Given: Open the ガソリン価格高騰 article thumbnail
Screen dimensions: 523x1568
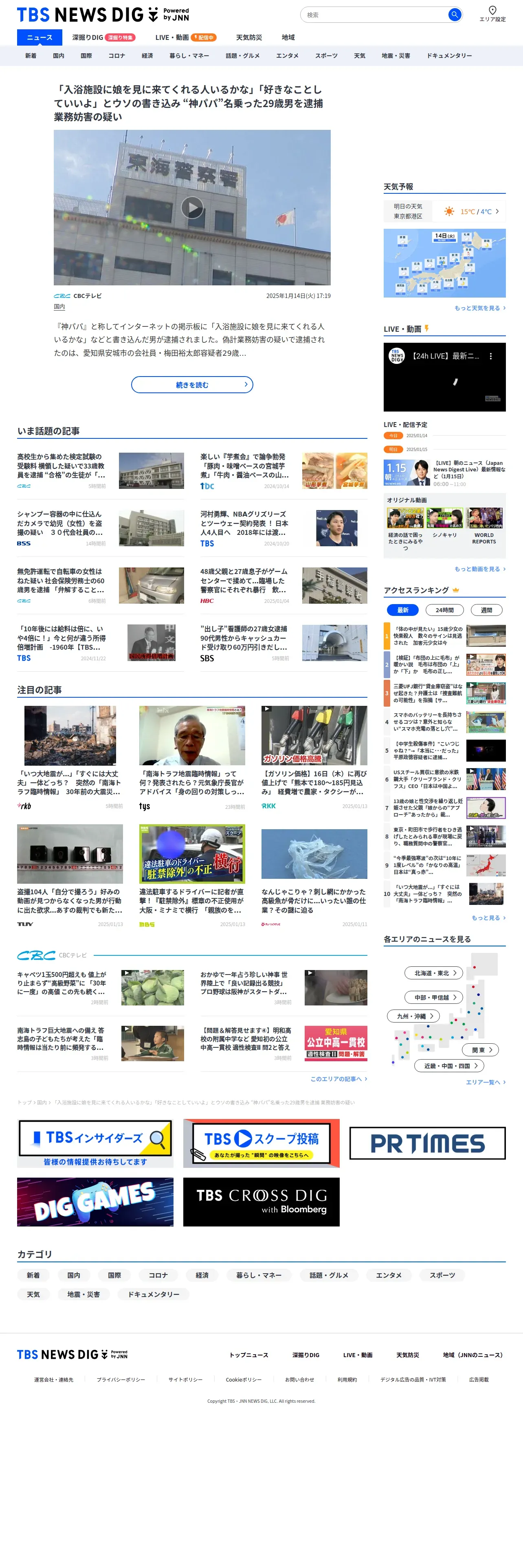Looking at the screenshot, I should [314, 735].
